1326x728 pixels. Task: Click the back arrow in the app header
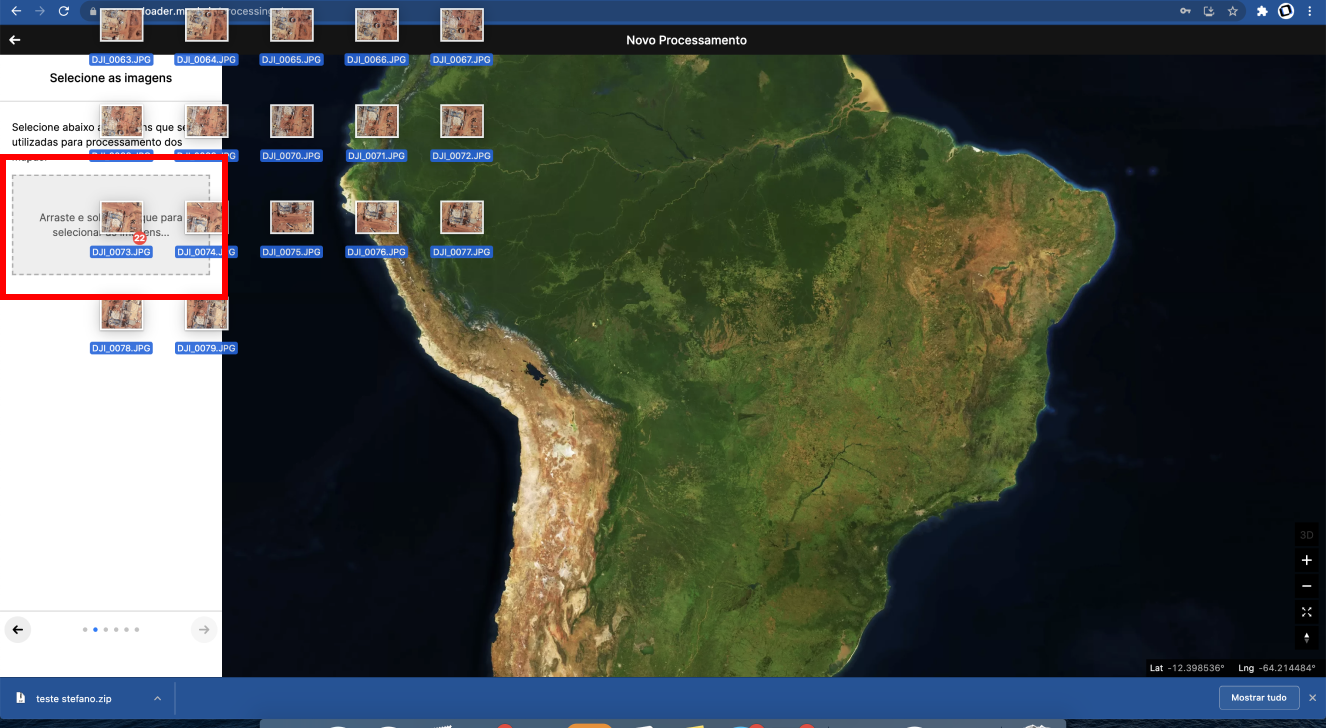(x=14, y=40)
